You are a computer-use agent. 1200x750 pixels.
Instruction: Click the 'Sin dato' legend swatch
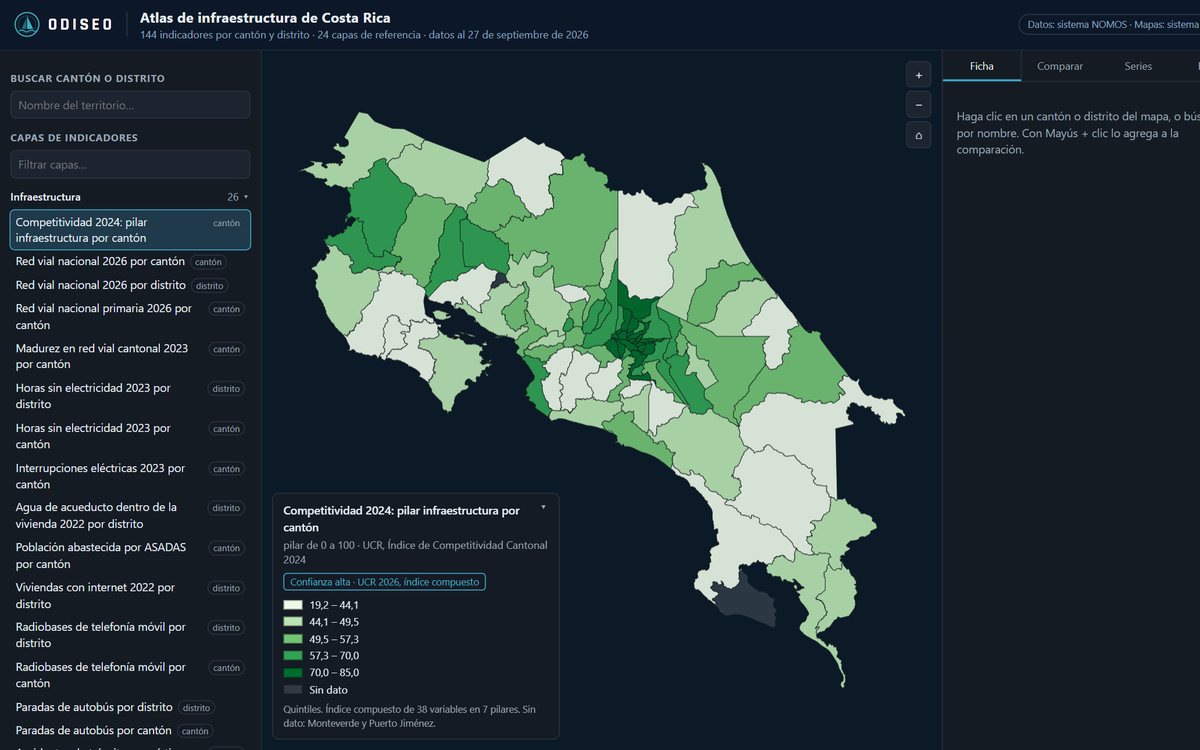pos(293,690)
